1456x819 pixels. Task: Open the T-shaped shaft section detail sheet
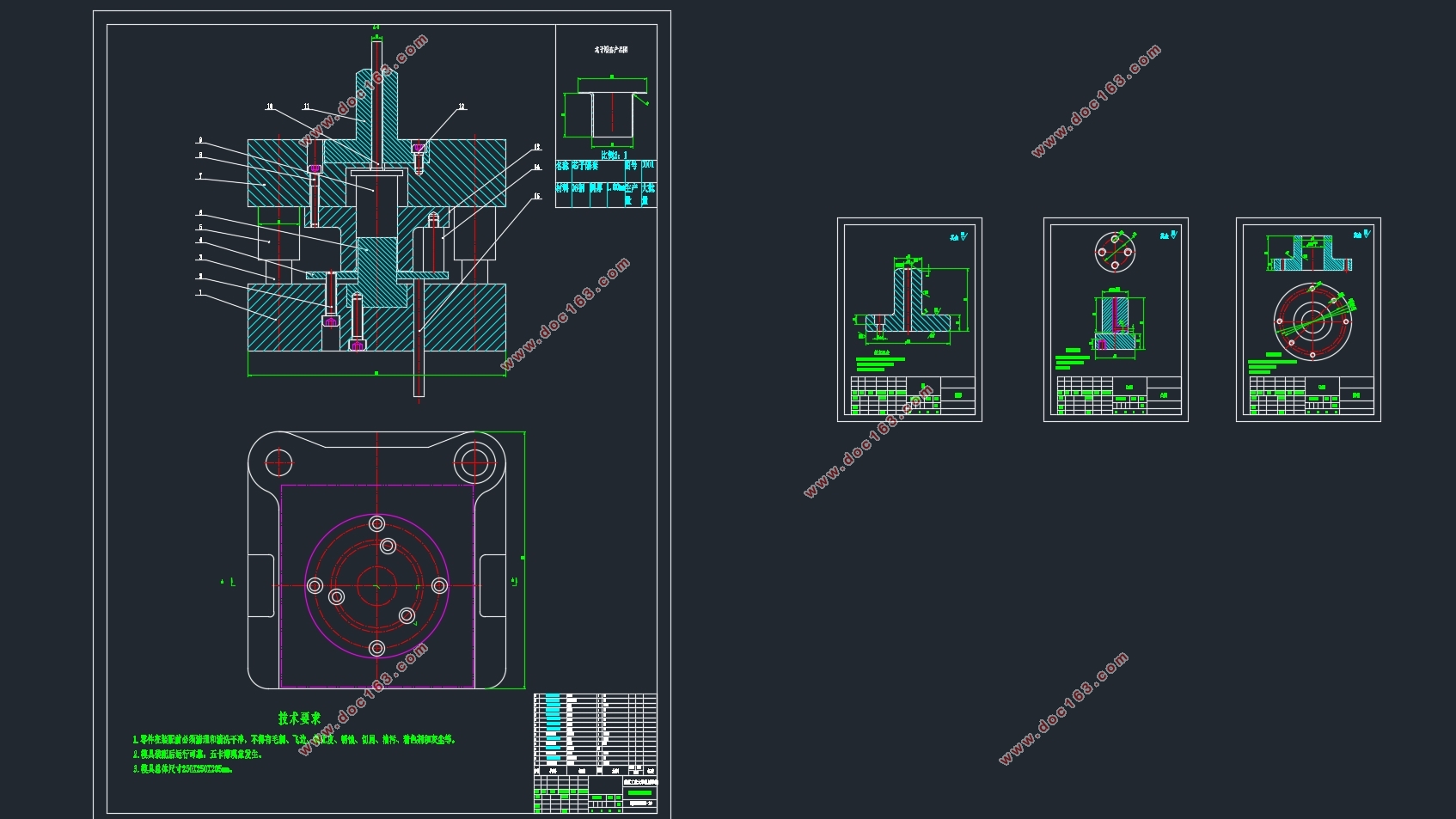pos(909,320)
